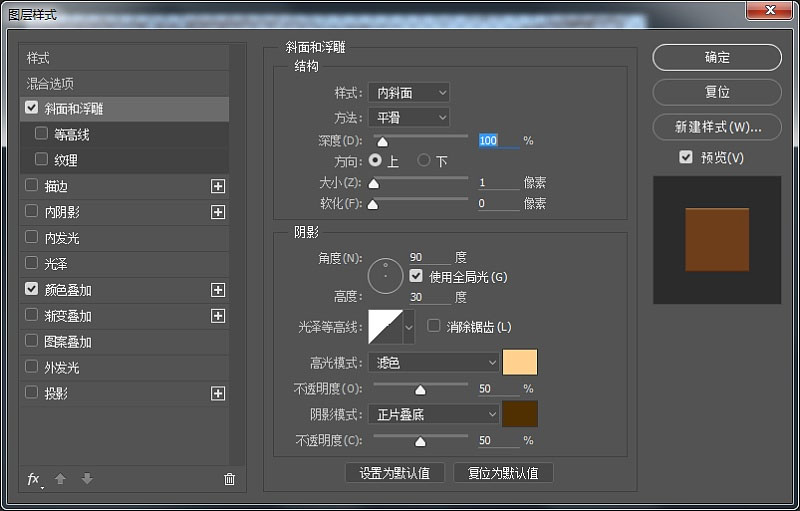Open 高光模式 dropdown showing 滤色
Image resolution: width=800 pixels, height=511 pixels.
coord(434,363)
